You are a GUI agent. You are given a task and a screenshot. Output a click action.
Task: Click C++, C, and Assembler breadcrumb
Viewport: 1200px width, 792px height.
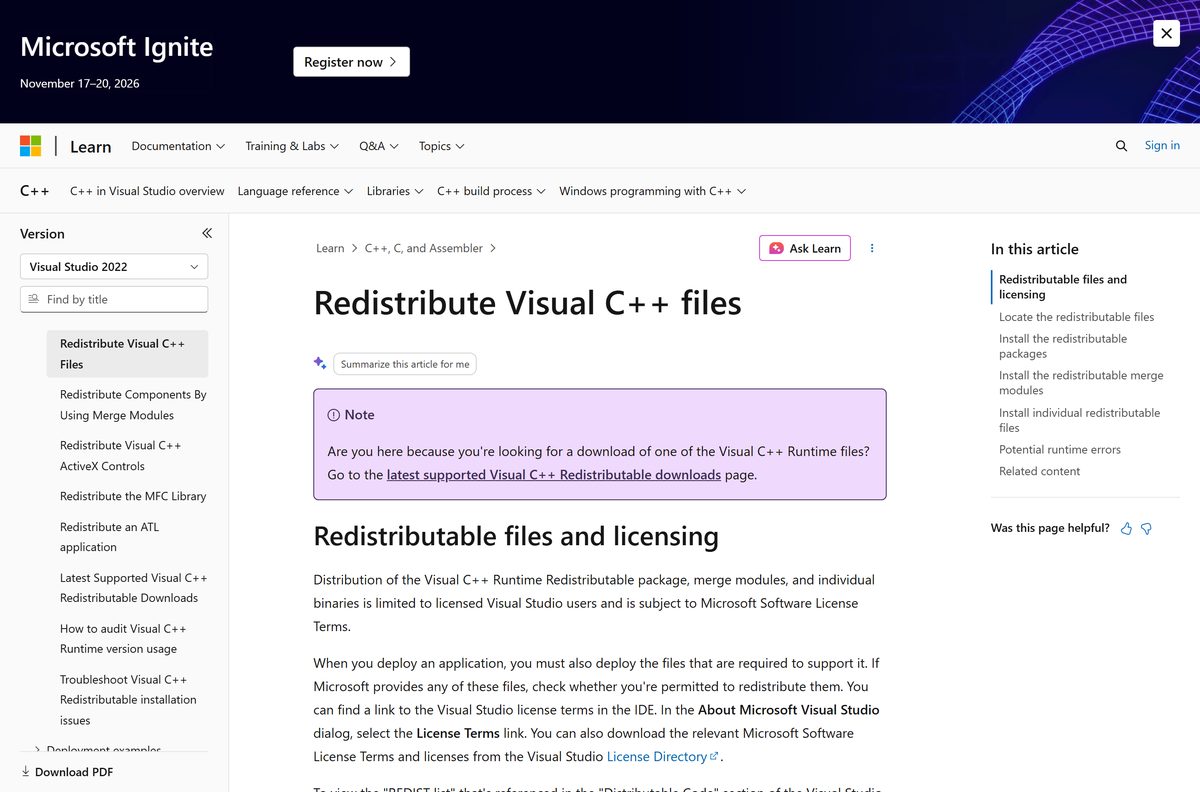pyautogui.click(x=424, y=248)
